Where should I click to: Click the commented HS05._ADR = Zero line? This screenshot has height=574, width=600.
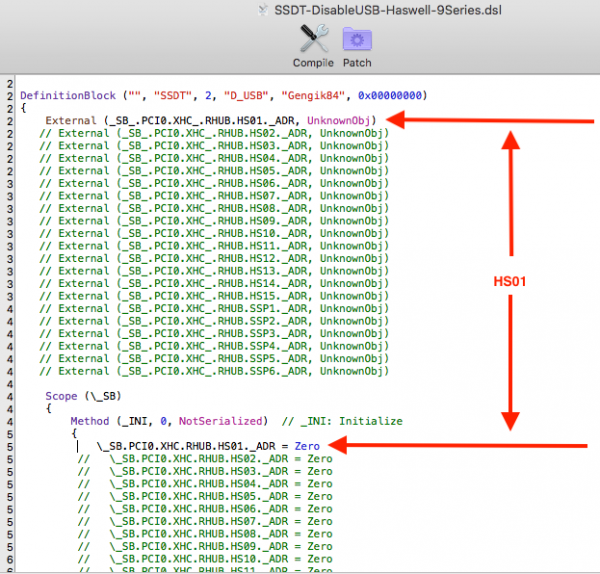pos(205,496)
